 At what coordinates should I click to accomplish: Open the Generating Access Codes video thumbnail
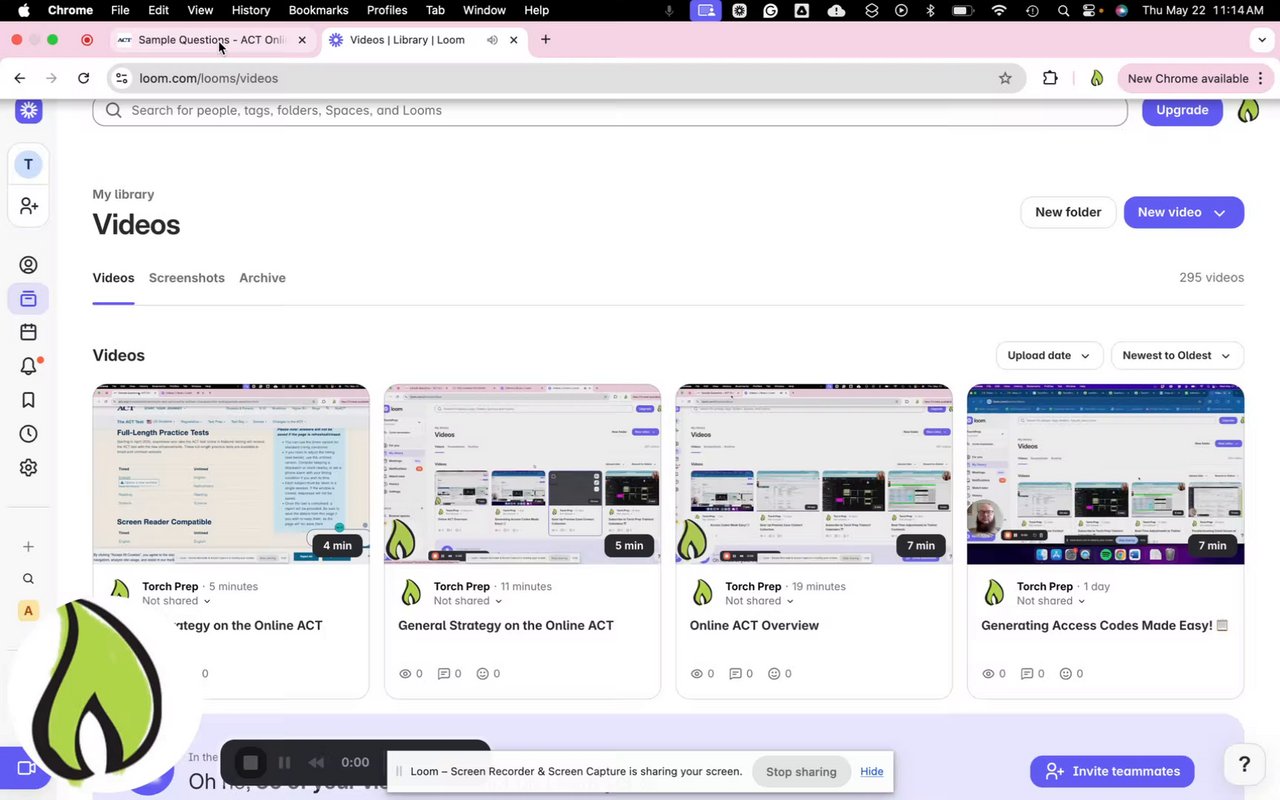click(x=1105, y=474)
